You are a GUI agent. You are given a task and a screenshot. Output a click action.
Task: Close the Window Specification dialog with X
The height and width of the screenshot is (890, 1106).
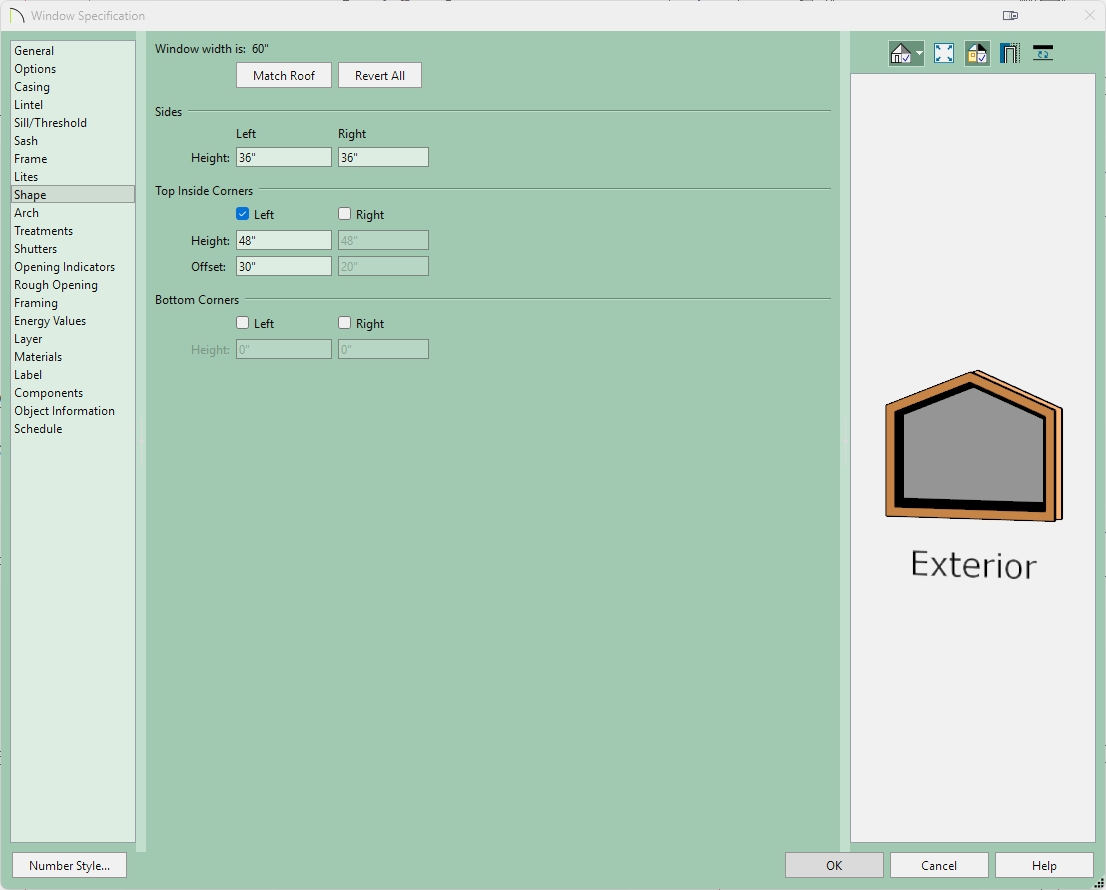(x=1089, y=16)
